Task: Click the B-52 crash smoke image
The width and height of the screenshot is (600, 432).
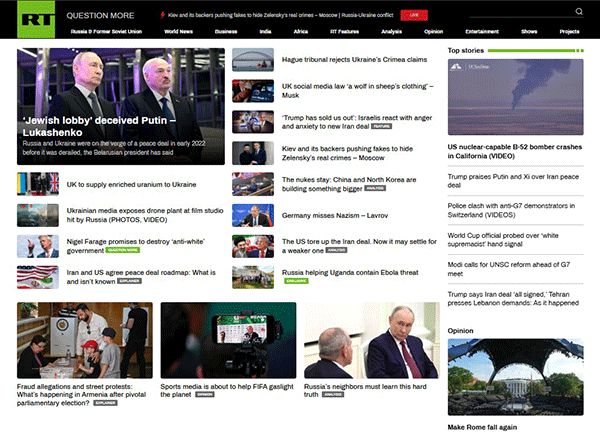Action: point(515,97)
